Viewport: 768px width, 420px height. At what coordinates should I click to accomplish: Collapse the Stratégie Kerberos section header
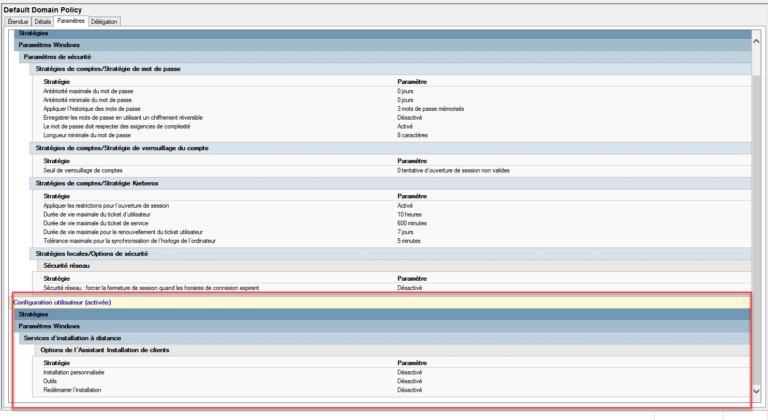pos(390,183)
